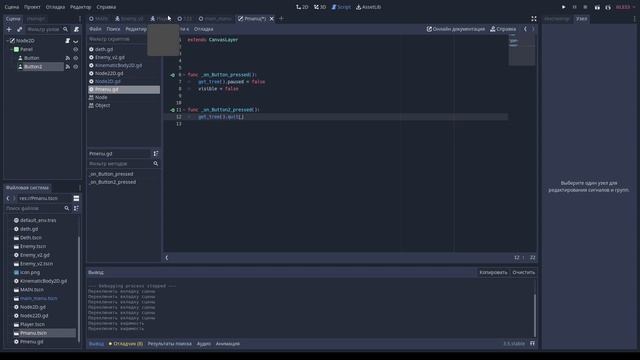Jump to _on_Button2_pressed in method list
The width and height of the screenshot is (640, 360).
point(124,182)
